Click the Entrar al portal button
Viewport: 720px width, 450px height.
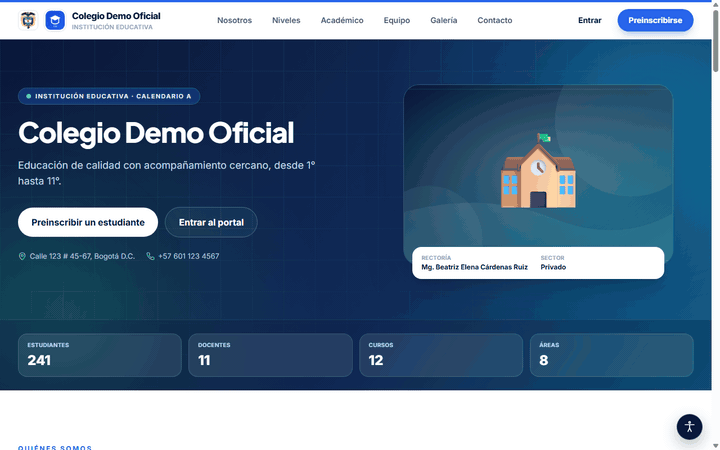(x=211, y=222)
